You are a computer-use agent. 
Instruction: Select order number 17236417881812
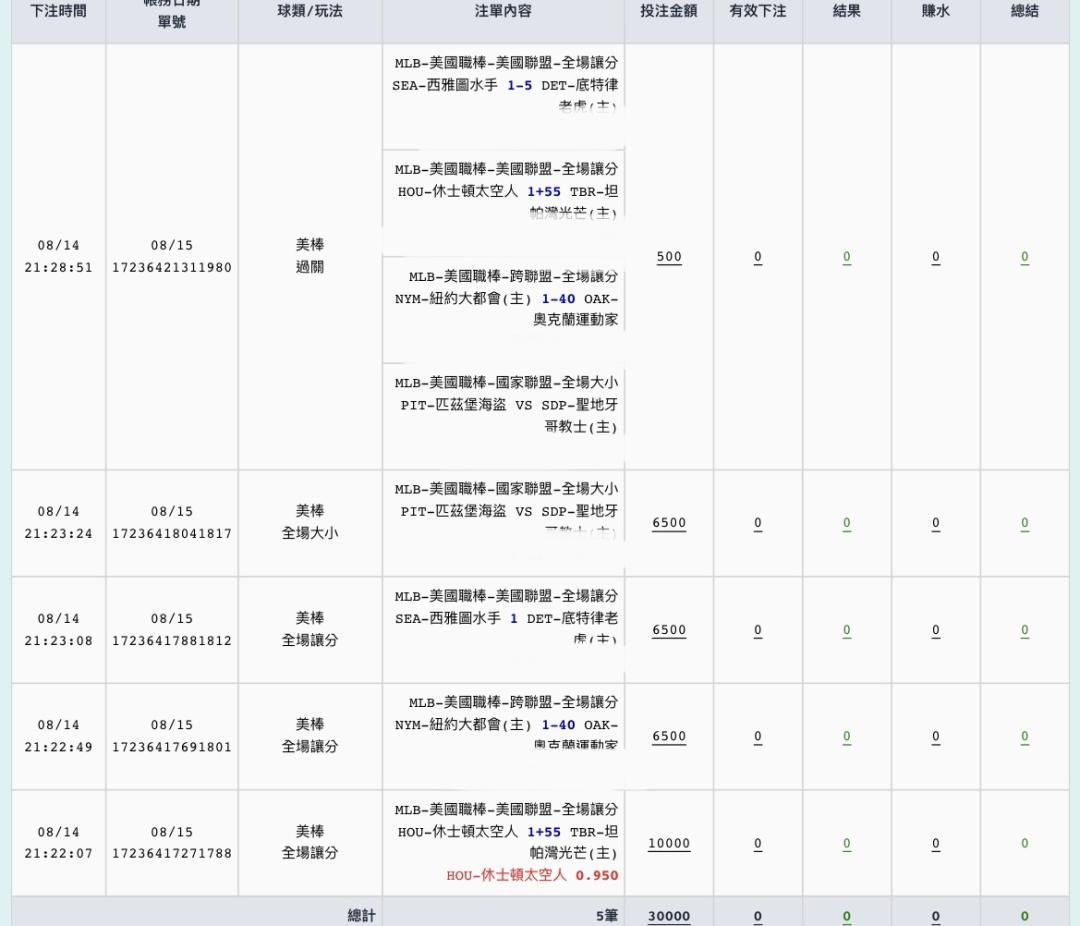coord(172,641)
